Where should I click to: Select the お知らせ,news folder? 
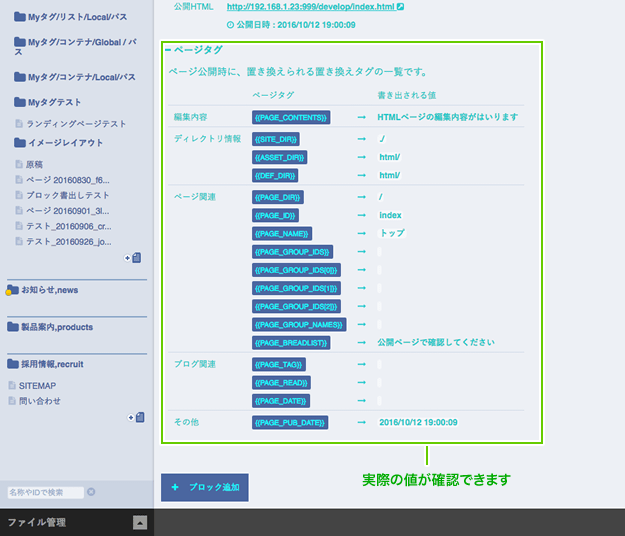pyautogui.click(x=50, y=290)
